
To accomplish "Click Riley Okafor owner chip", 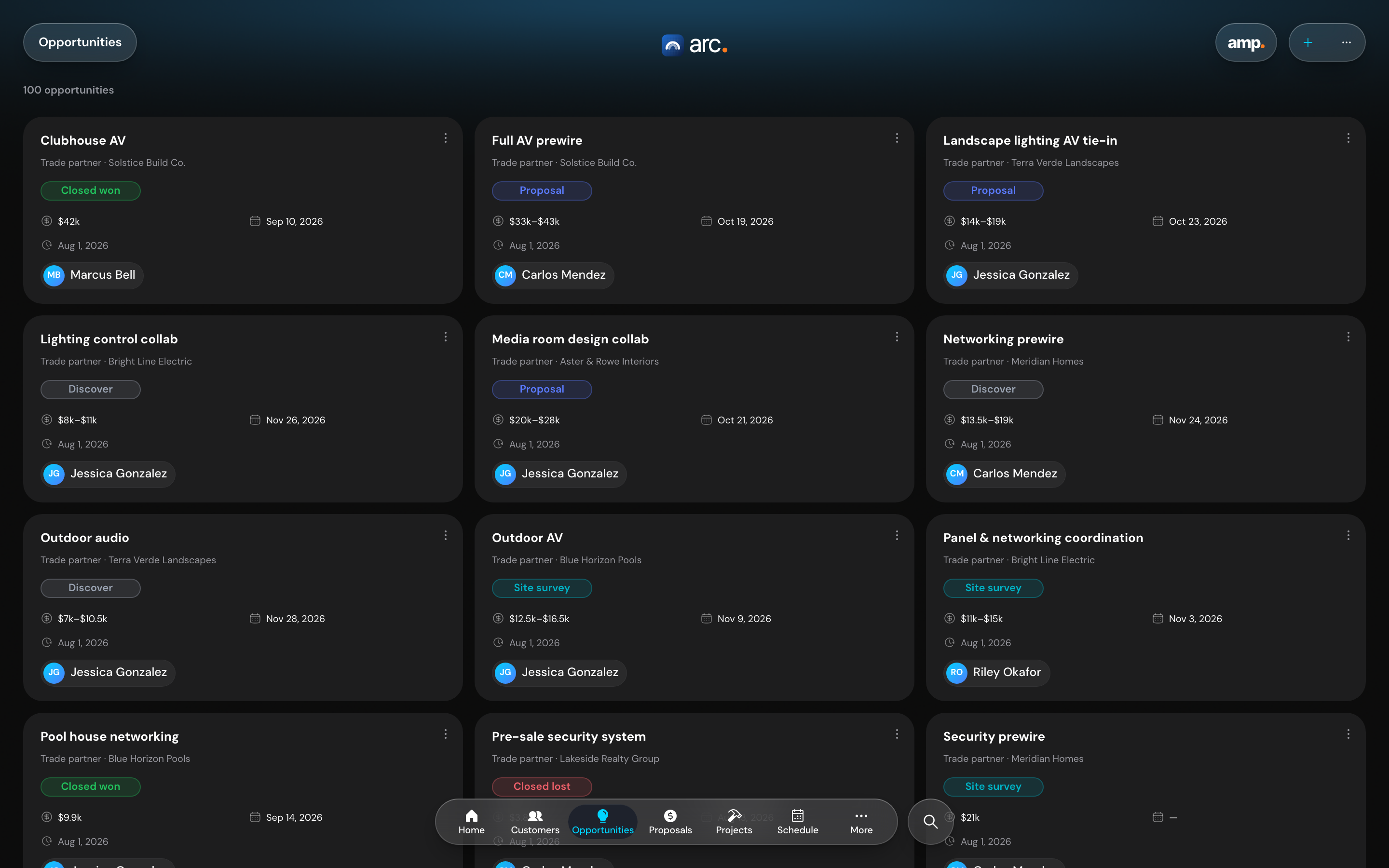I will tap(996, 672).
